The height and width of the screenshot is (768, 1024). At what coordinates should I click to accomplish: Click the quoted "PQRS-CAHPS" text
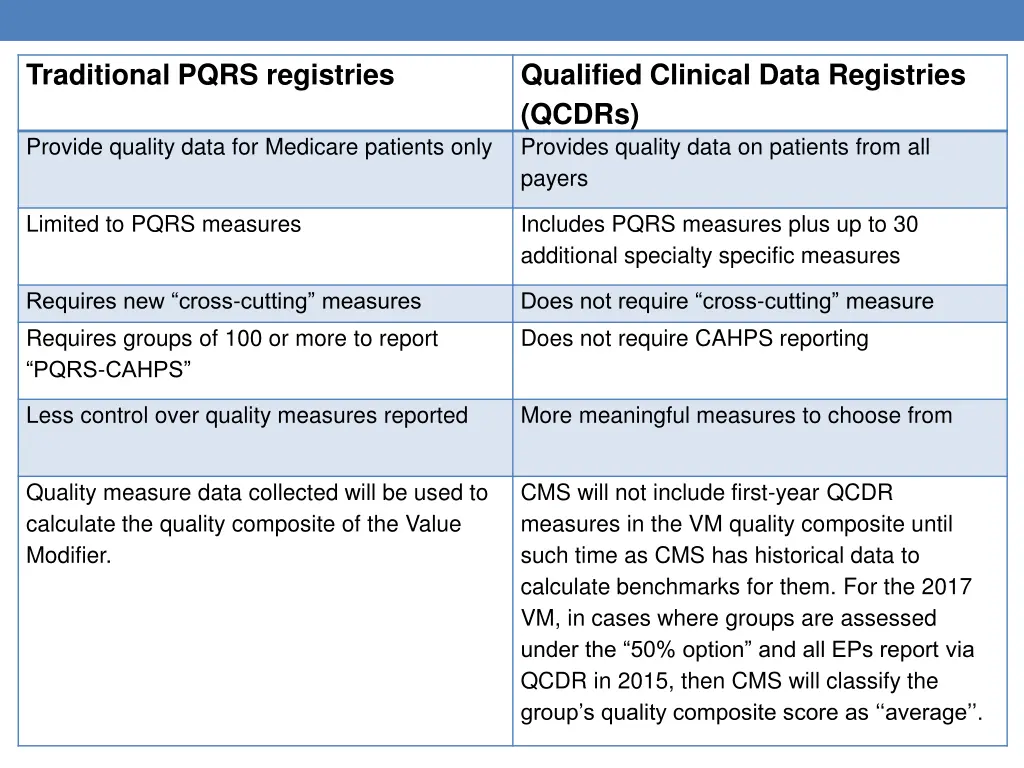click(x=109, y=371)
